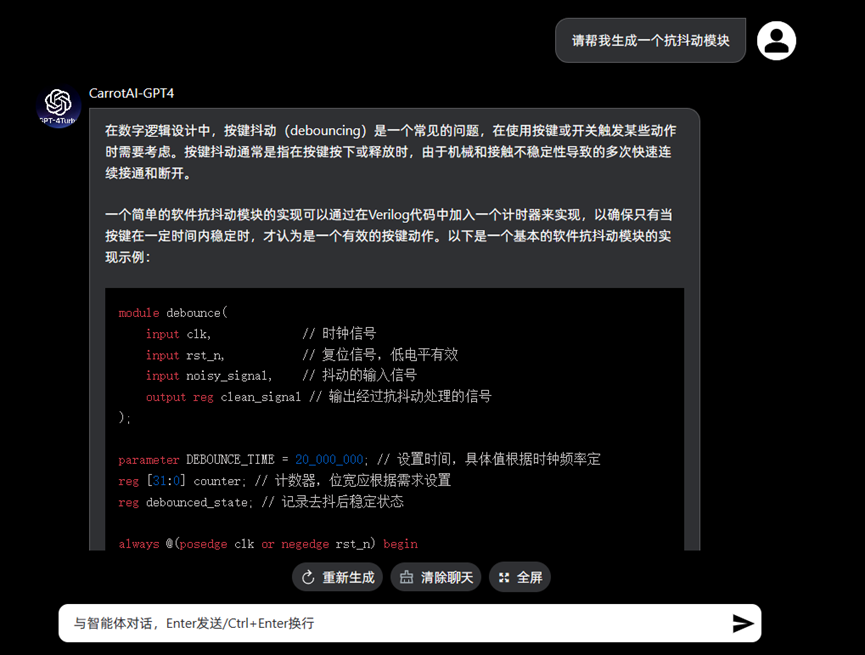The height and width of the screenshot is (655, 865).
Task: Click the CarrotAI GPT-4 Turbo avatar logo
Action: click(58, 106)
